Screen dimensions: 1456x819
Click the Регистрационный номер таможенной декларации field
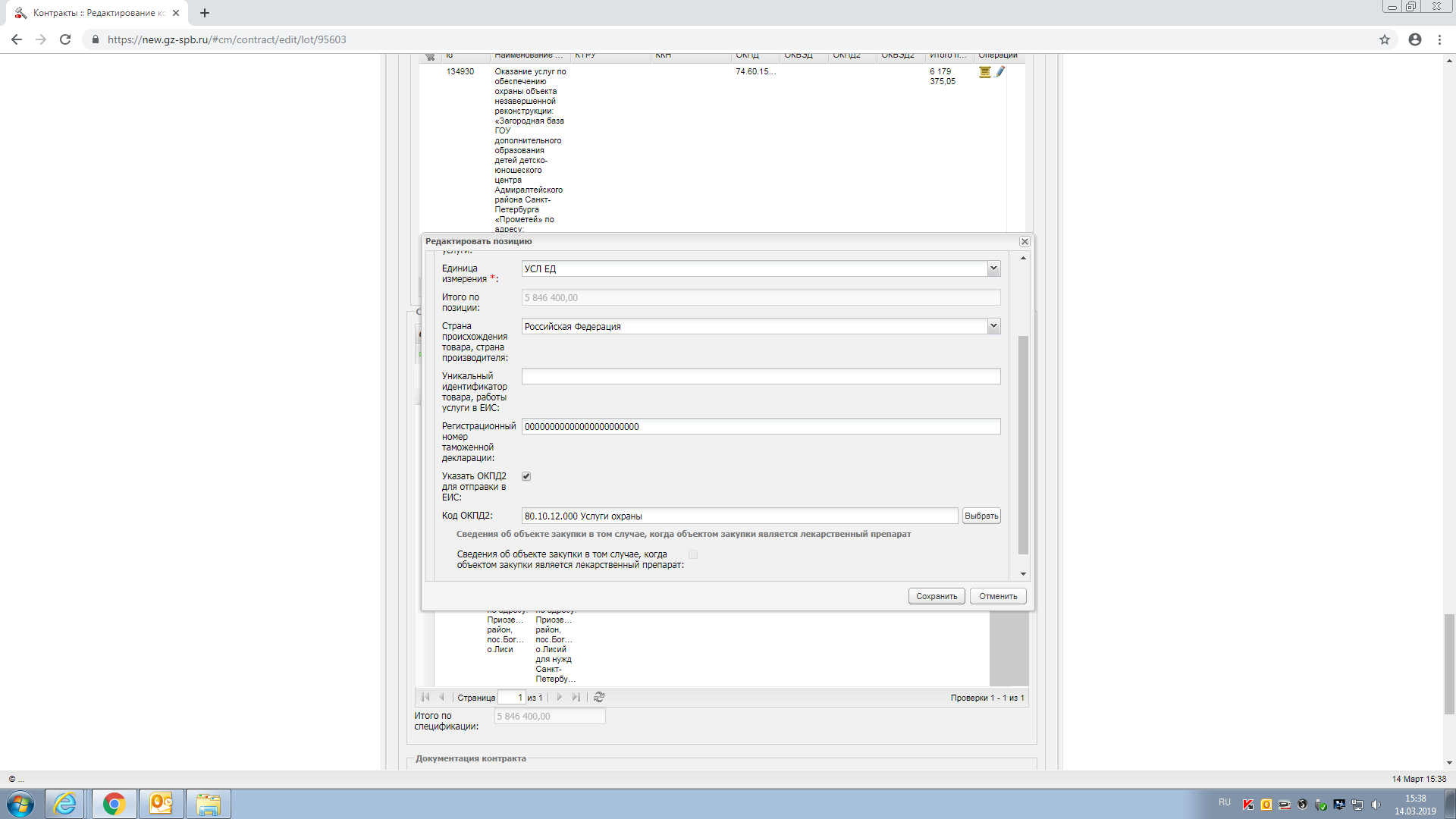tap(761, 426)
